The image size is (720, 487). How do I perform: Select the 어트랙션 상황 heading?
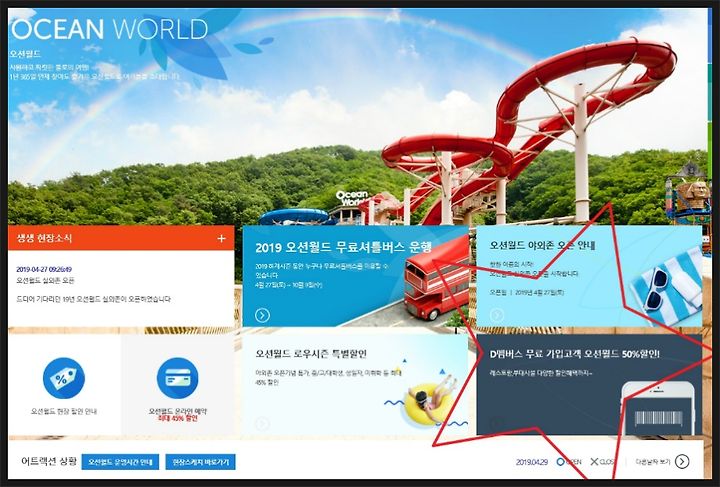point(49,461)
